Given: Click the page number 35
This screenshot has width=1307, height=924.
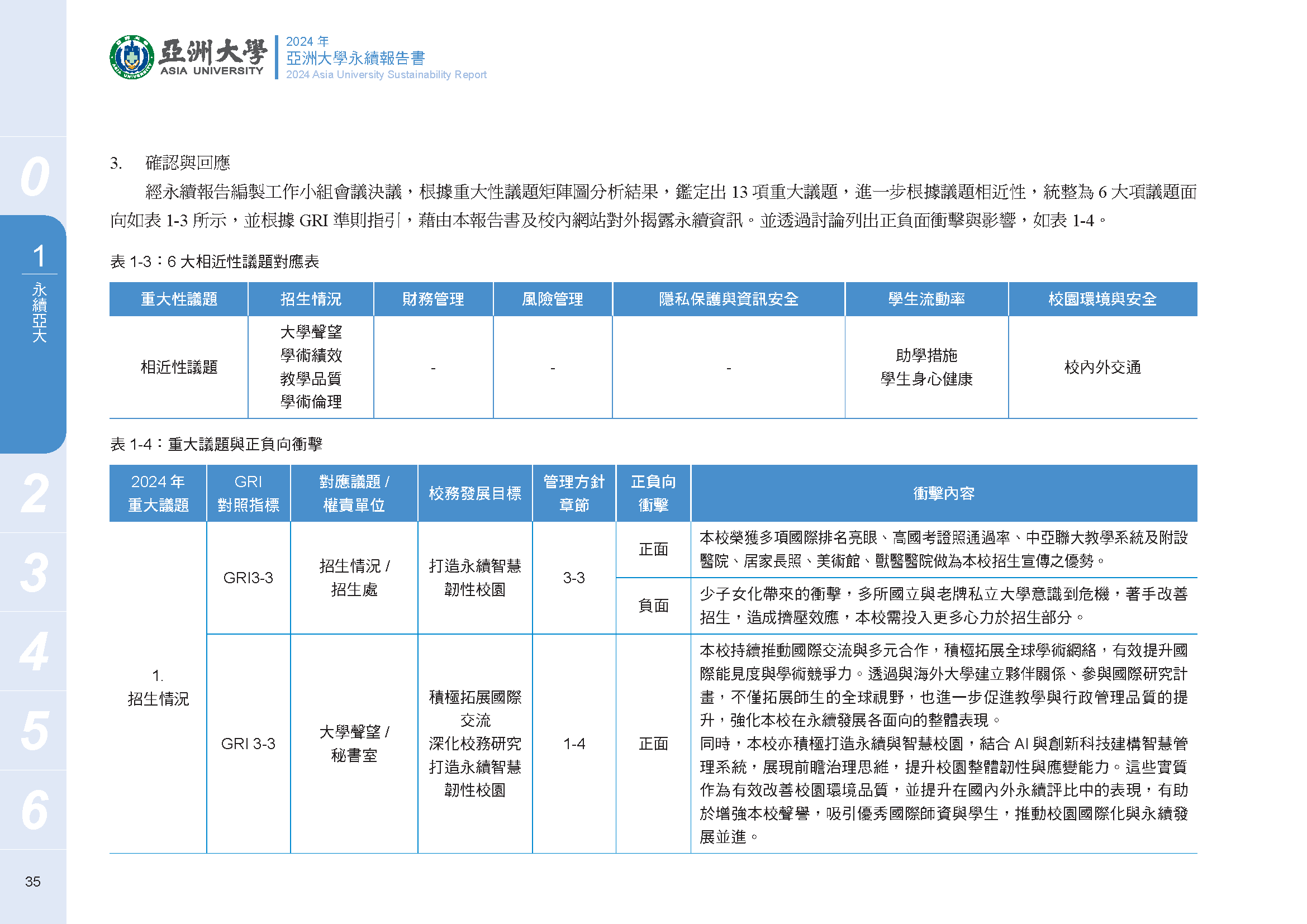Looking at the screenshot, I should click(x=33, y=882).
